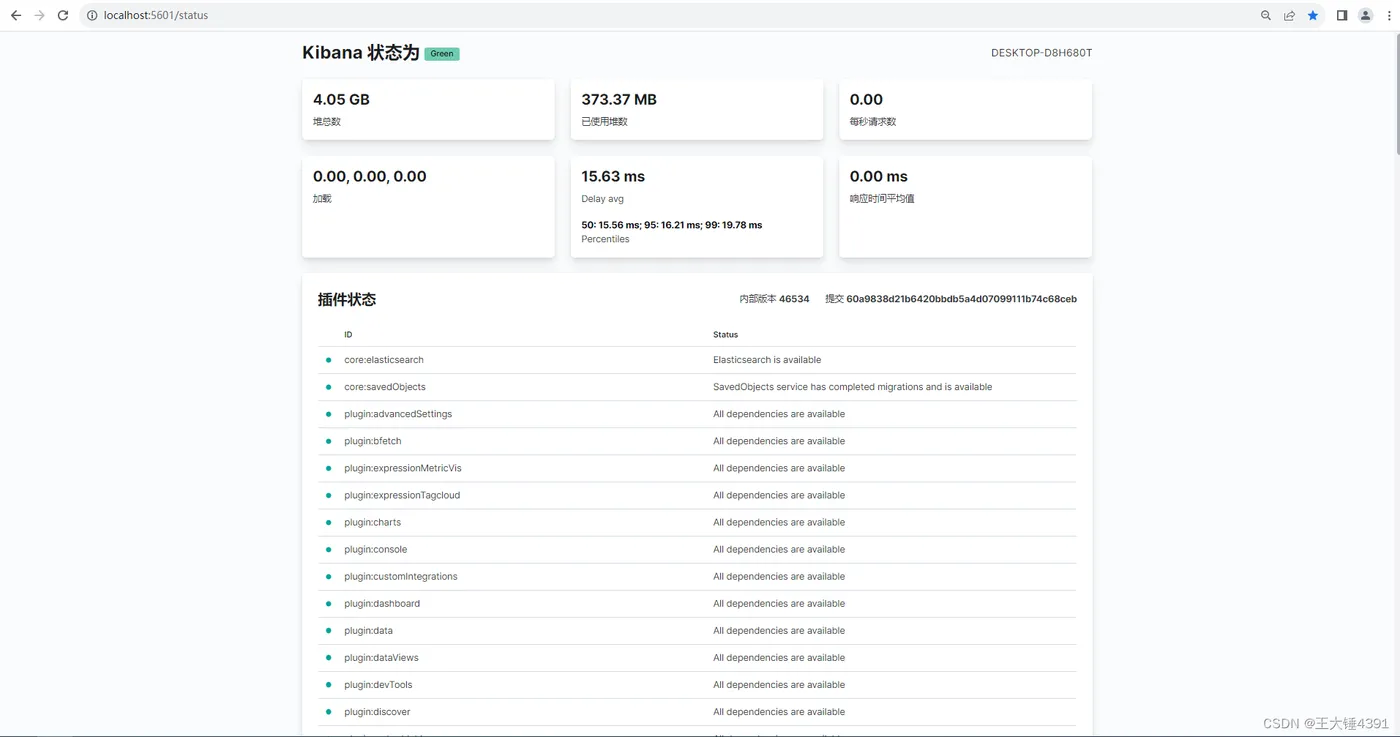Select the core:savedObjects row ID

pyautogui.click(x=385, y=387)
